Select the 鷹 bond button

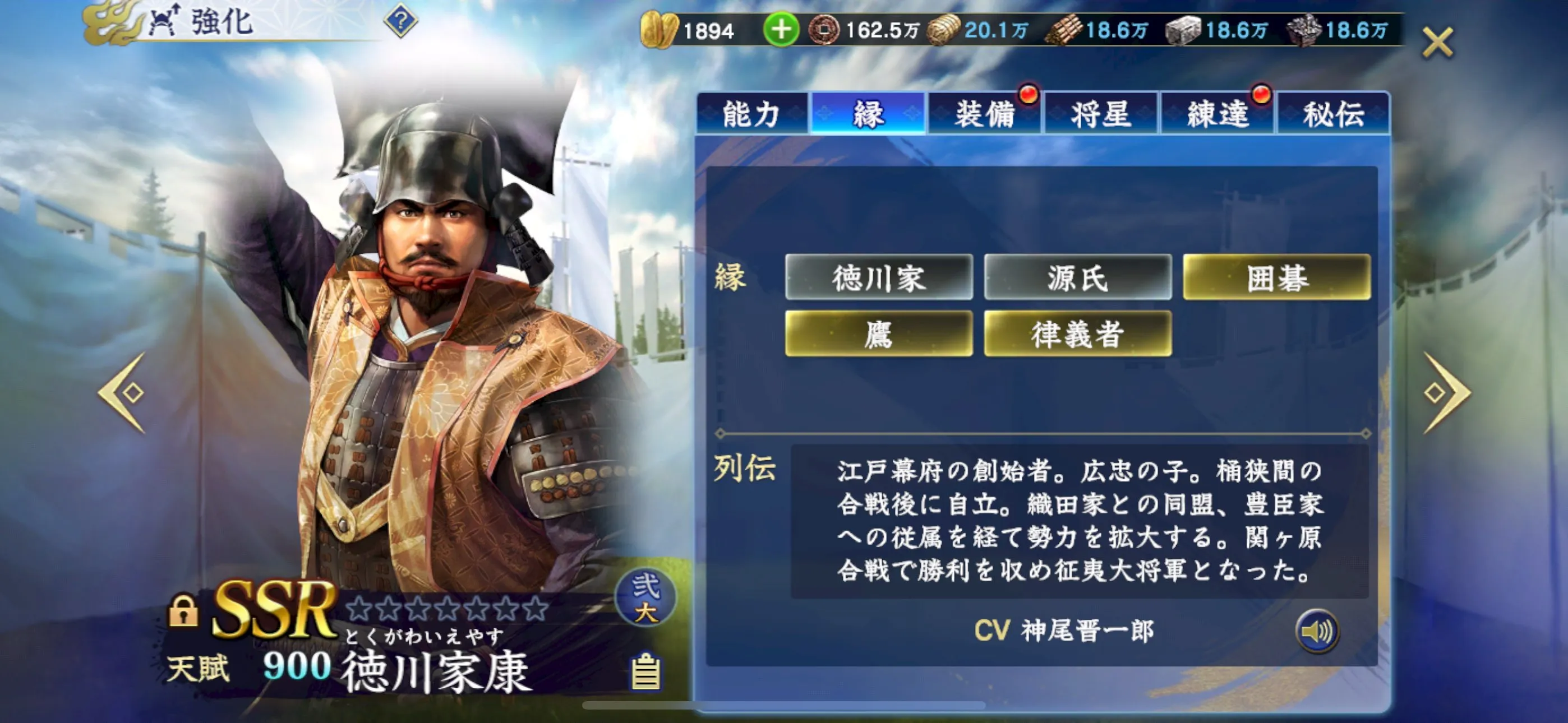click(x=879, y=333)
